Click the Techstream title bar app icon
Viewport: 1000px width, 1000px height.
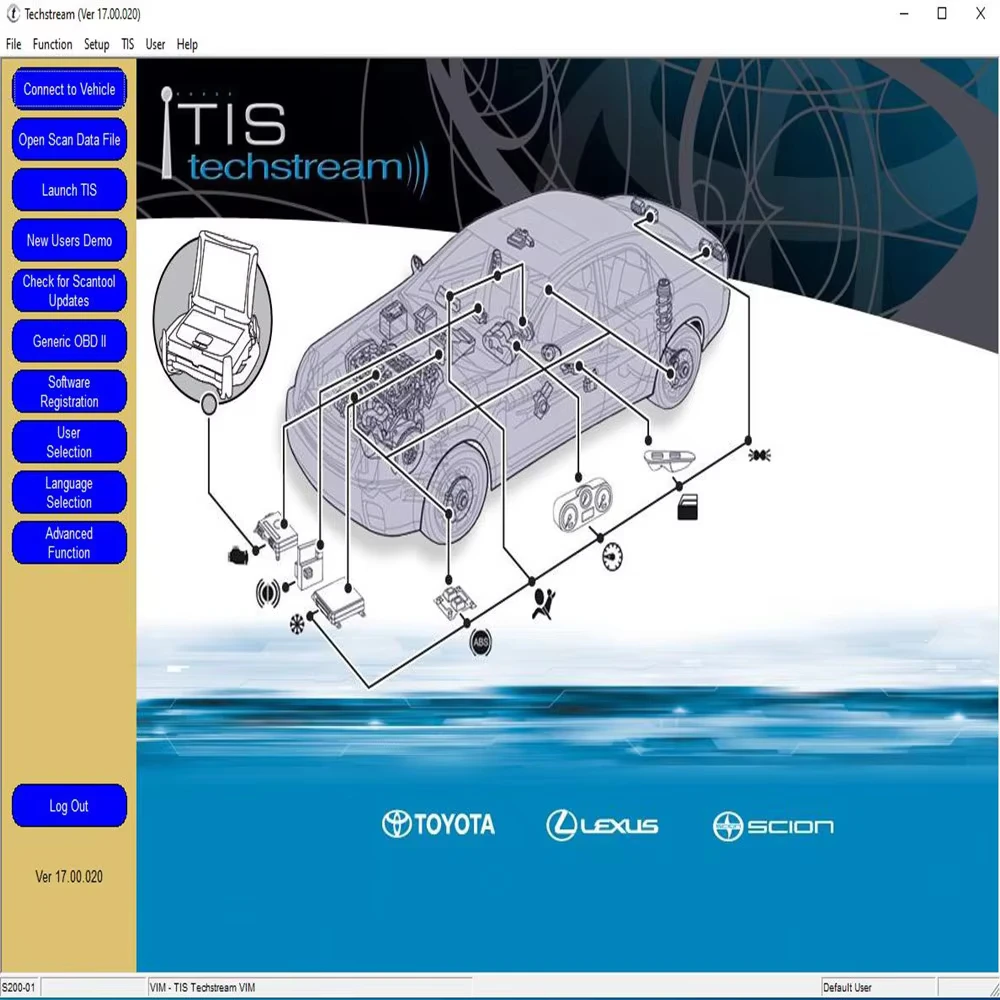pyautogui.click(x=13, y=13)
